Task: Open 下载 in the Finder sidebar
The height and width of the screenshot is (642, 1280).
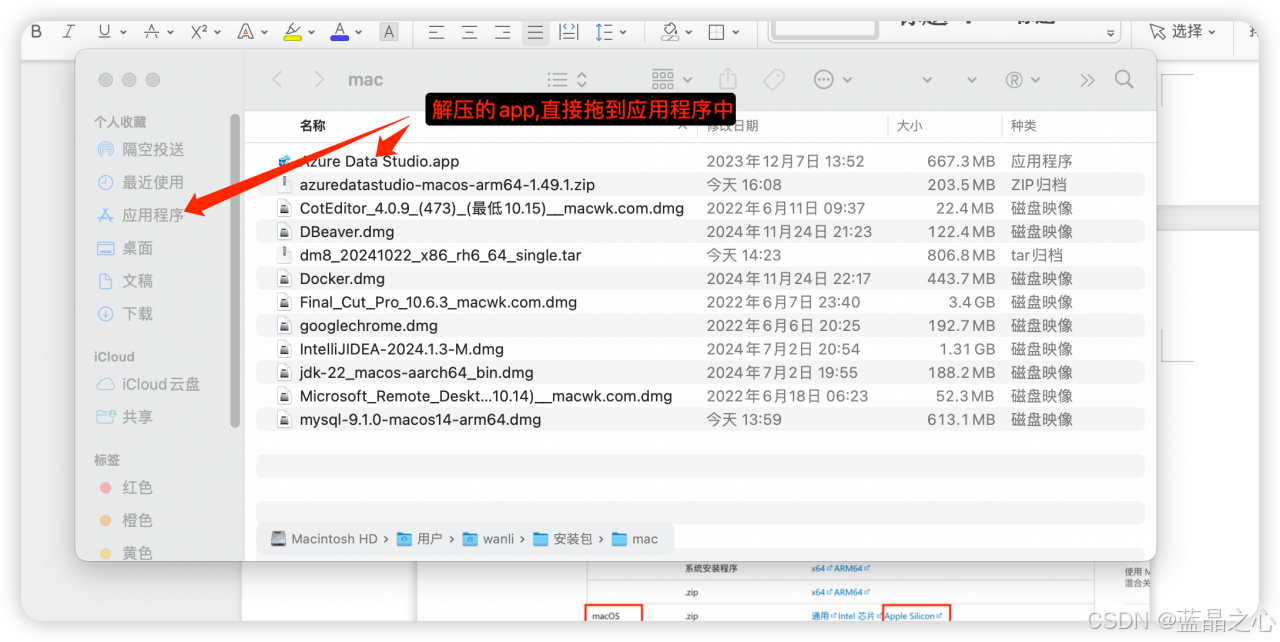Action: [x=125, y=314]
